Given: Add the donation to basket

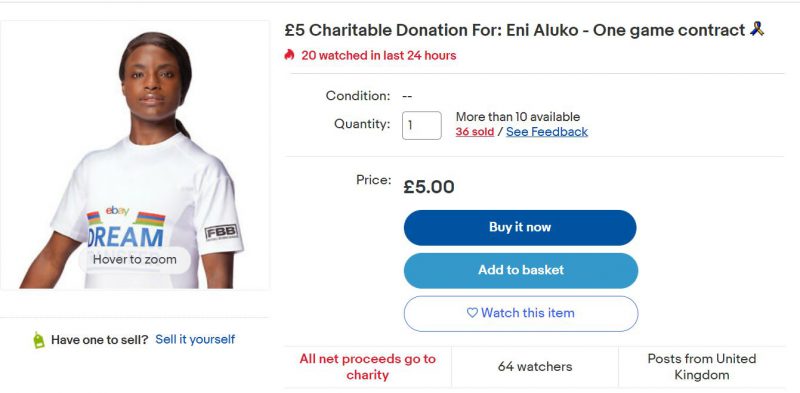Looking at the screenshot, I should click(521, 271).
